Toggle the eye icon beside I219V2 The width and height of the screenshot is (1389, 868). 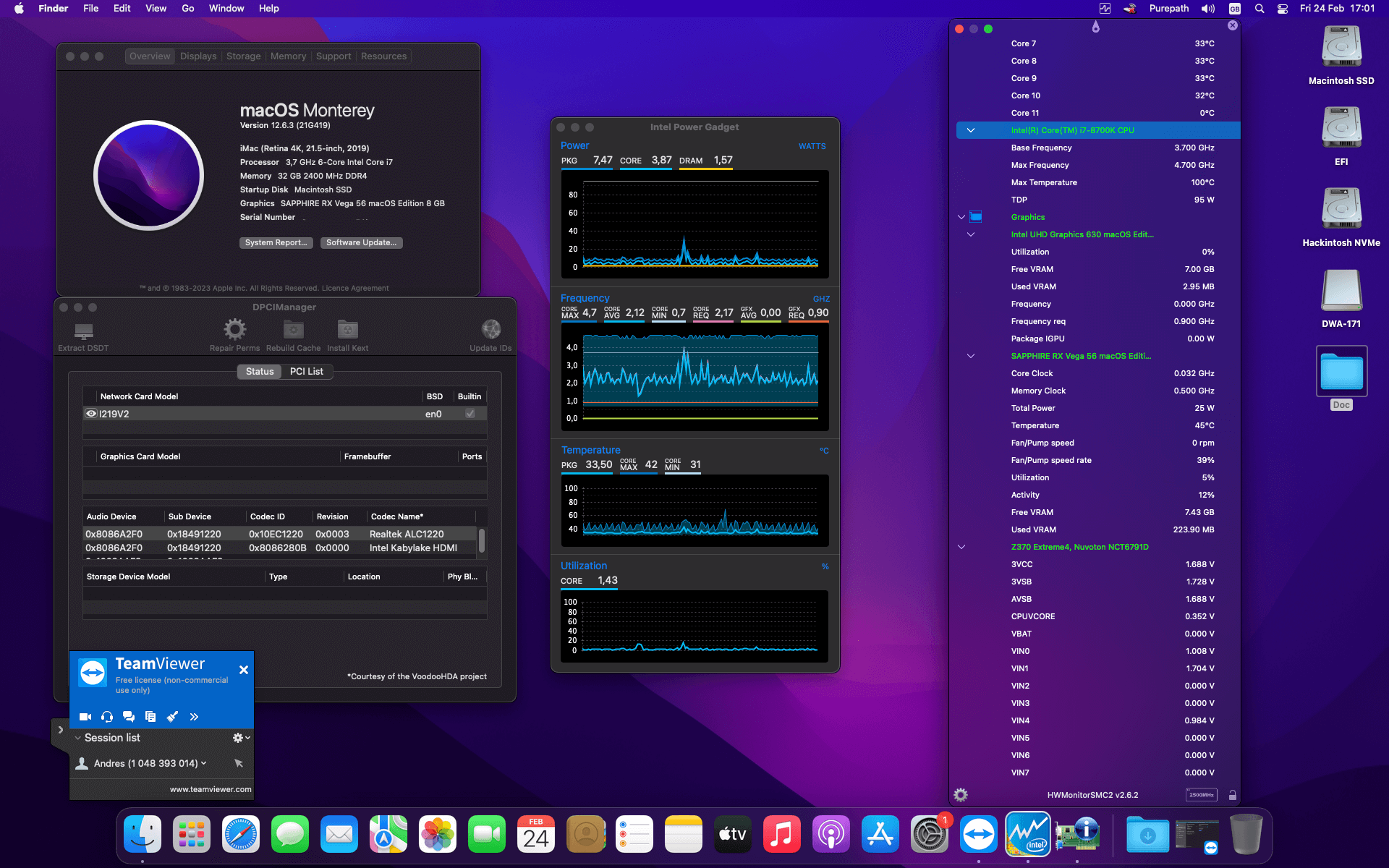(x=91, y=414)
